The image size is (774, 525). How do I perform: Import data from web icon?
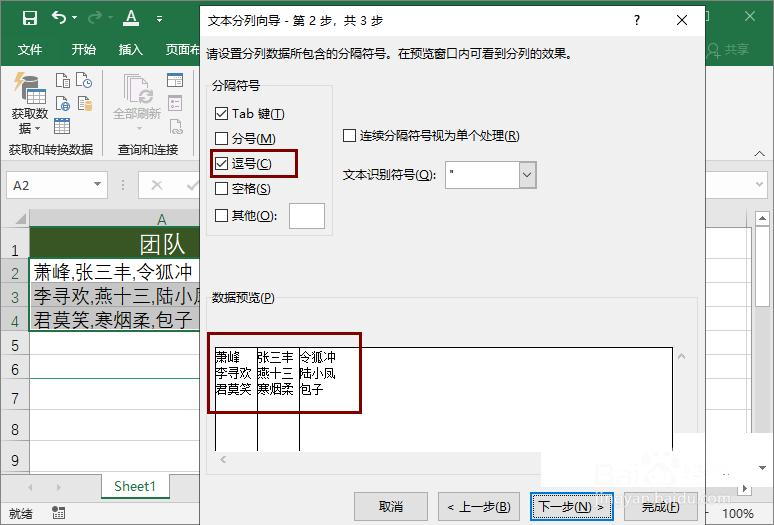(63, 103)
